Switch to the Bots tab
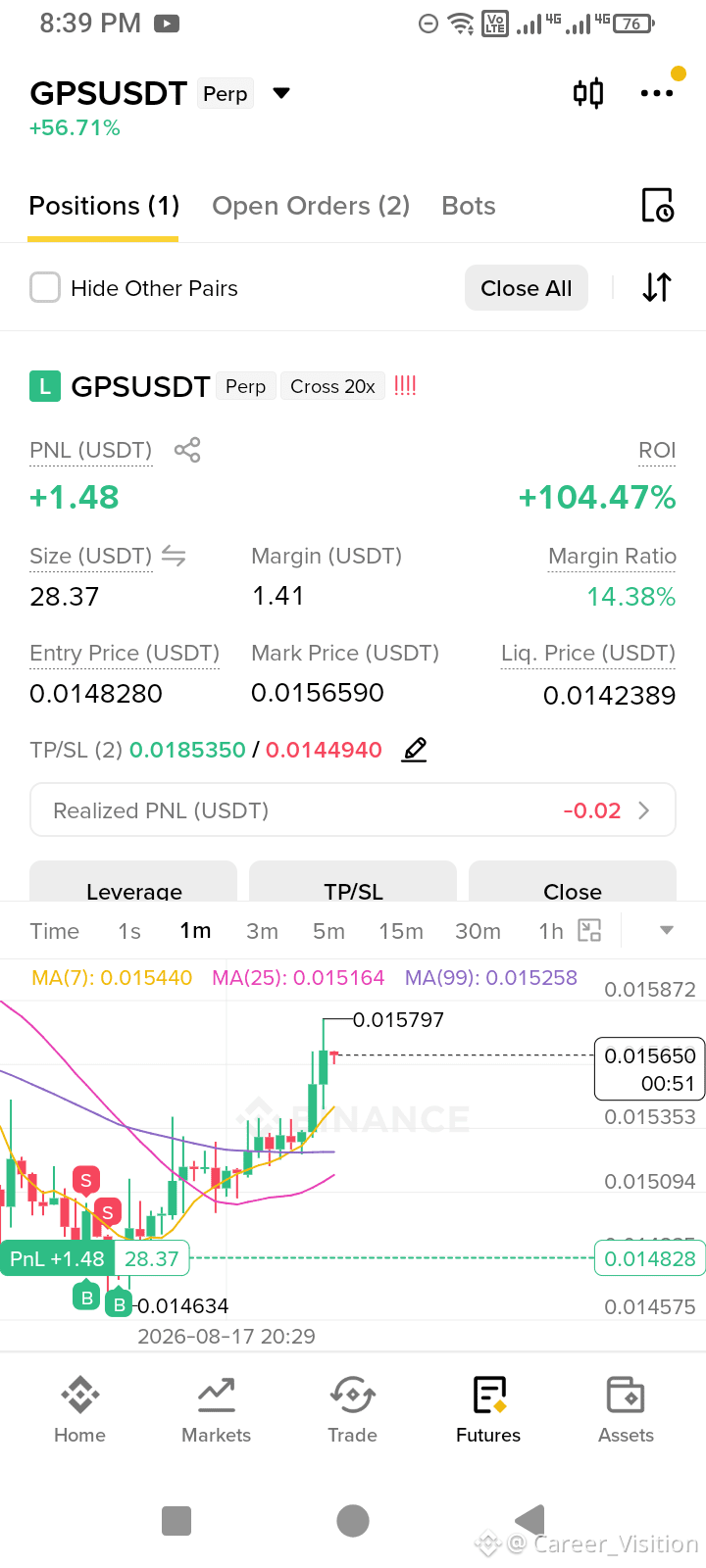Viewport: 706px width, 1568px height. point(469,206)
